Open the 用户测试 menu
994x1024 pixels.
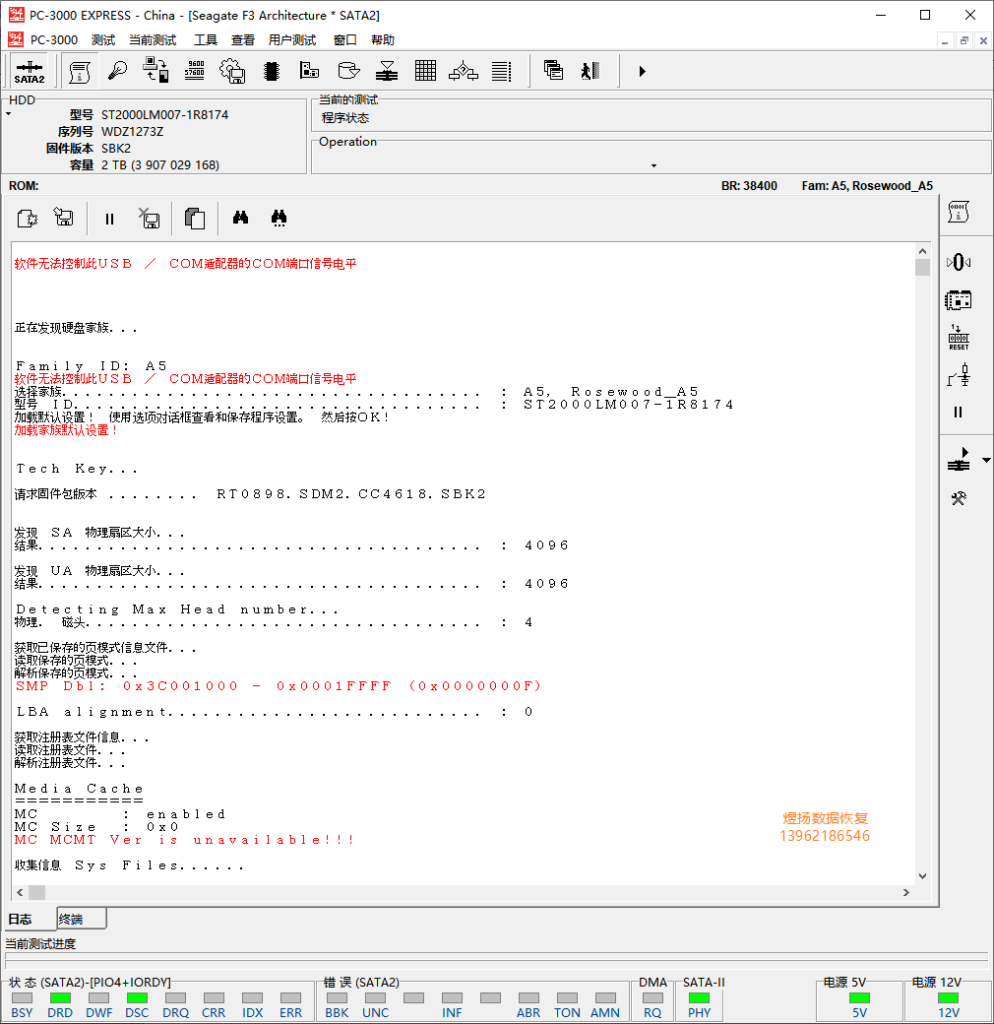click(x=292, y=40)
